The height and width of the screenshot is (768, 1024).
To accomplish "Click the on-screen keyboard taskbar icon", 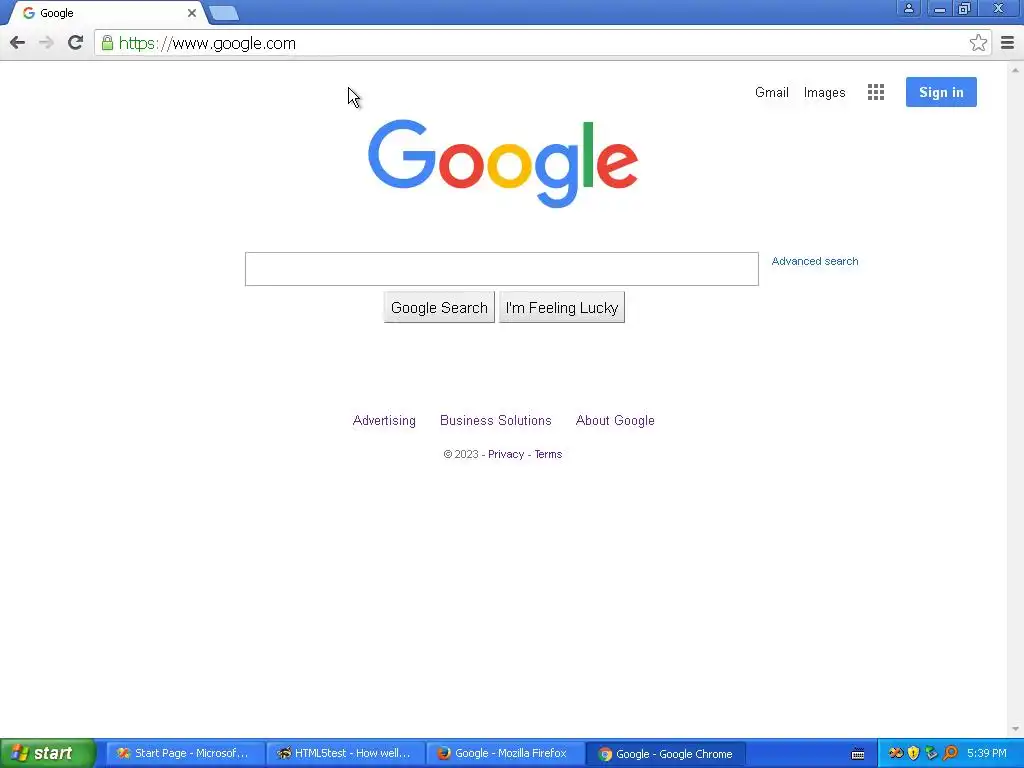I will click(x=858, y=754).
